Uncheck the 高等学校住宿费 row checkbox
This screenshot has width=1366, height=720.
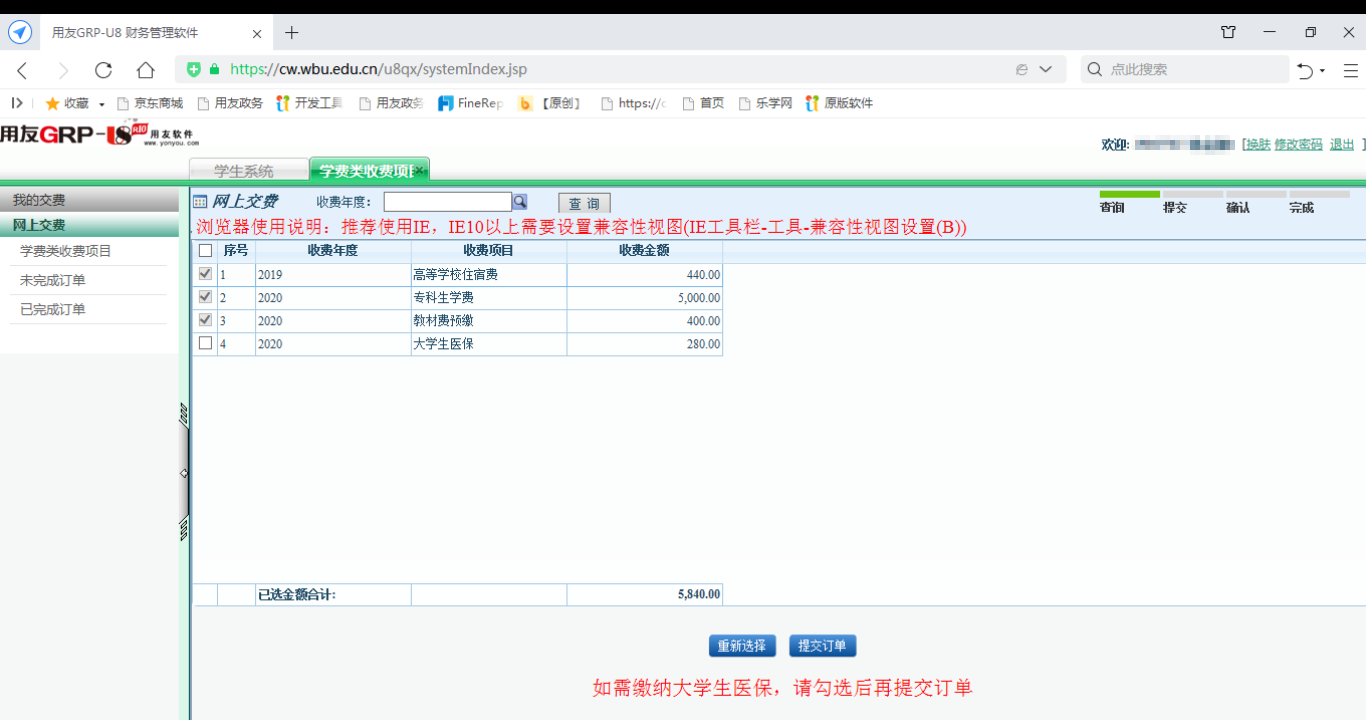[205, 273]
